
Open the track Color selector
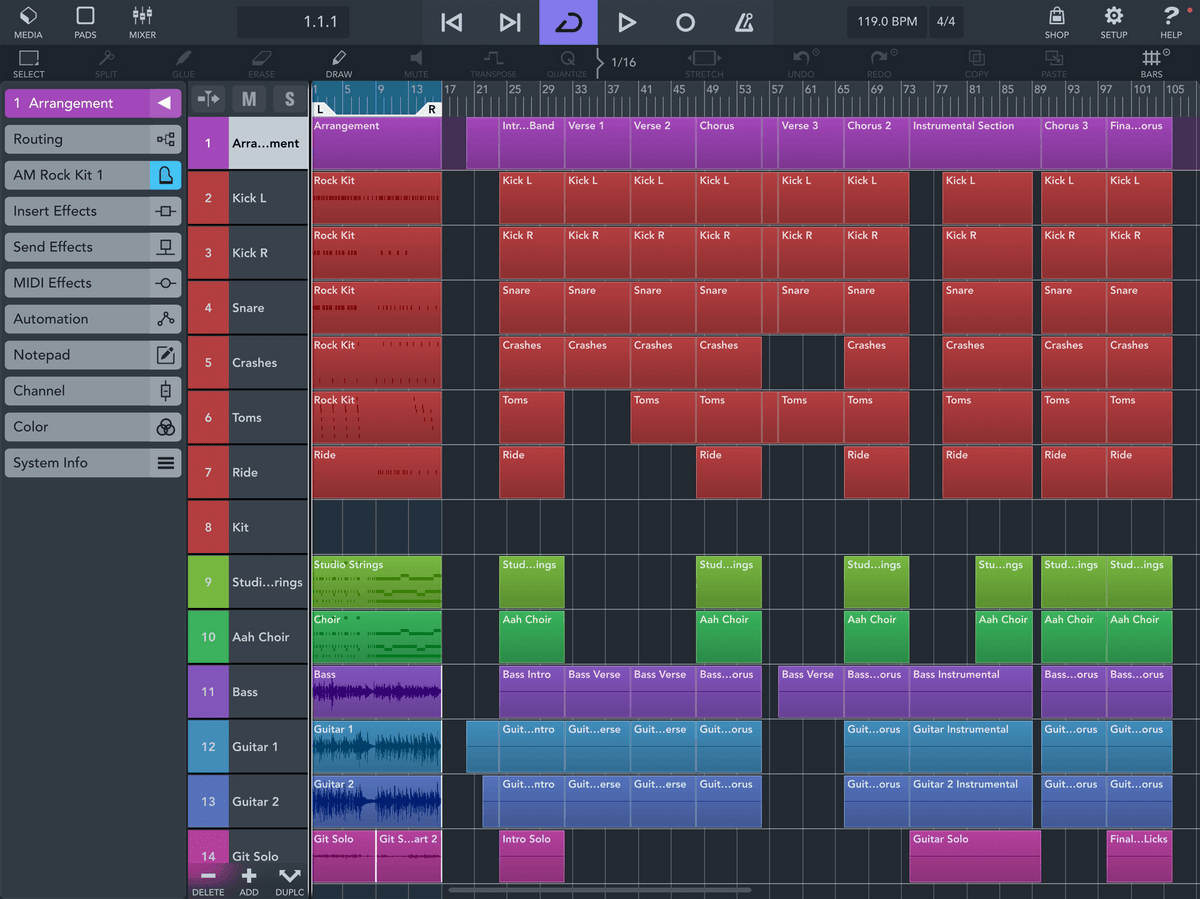pyautogui.click(x=92, y=427)
